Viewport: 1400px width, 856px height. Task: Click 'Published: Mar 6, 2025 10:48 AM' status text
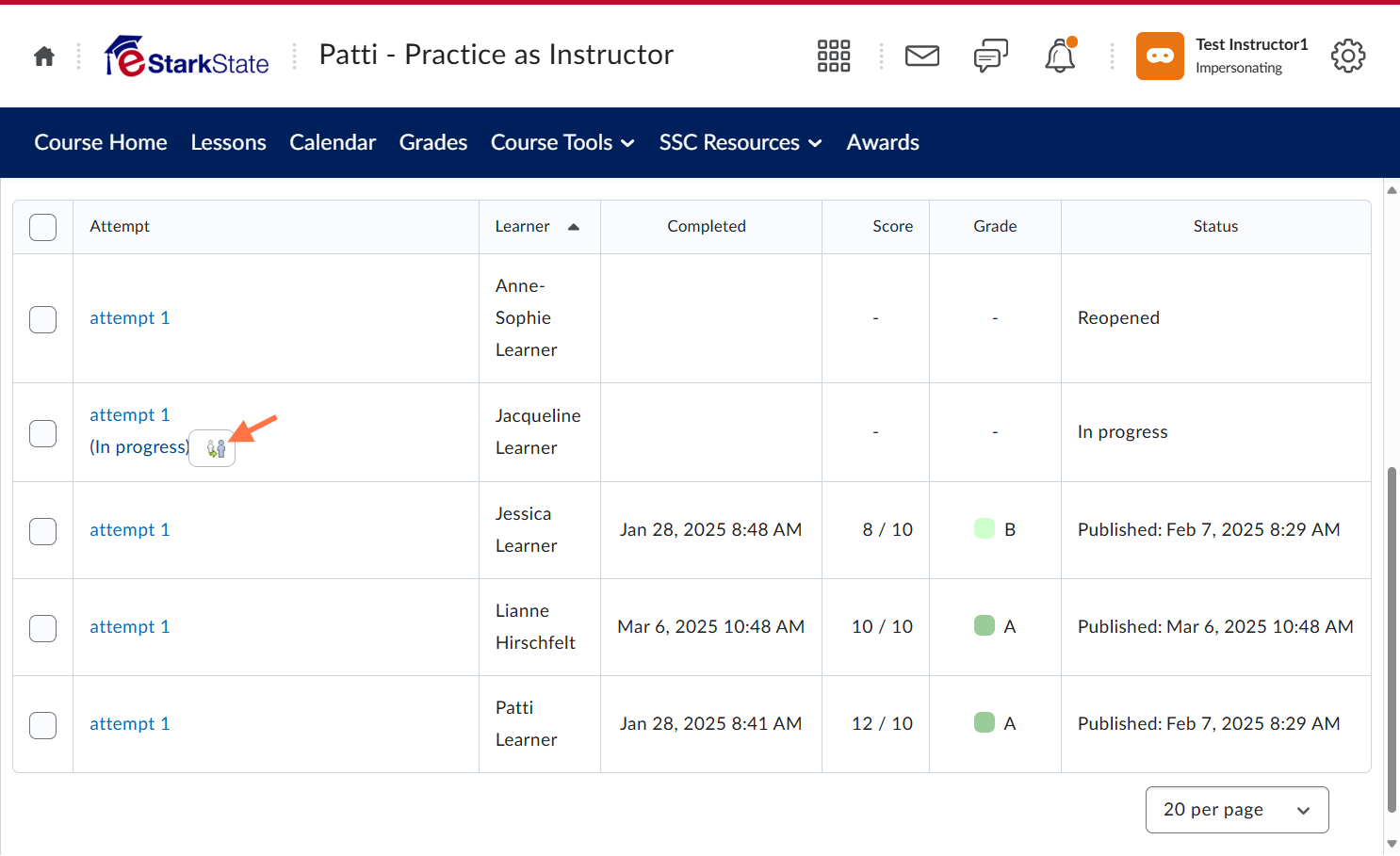point(1215,627)
